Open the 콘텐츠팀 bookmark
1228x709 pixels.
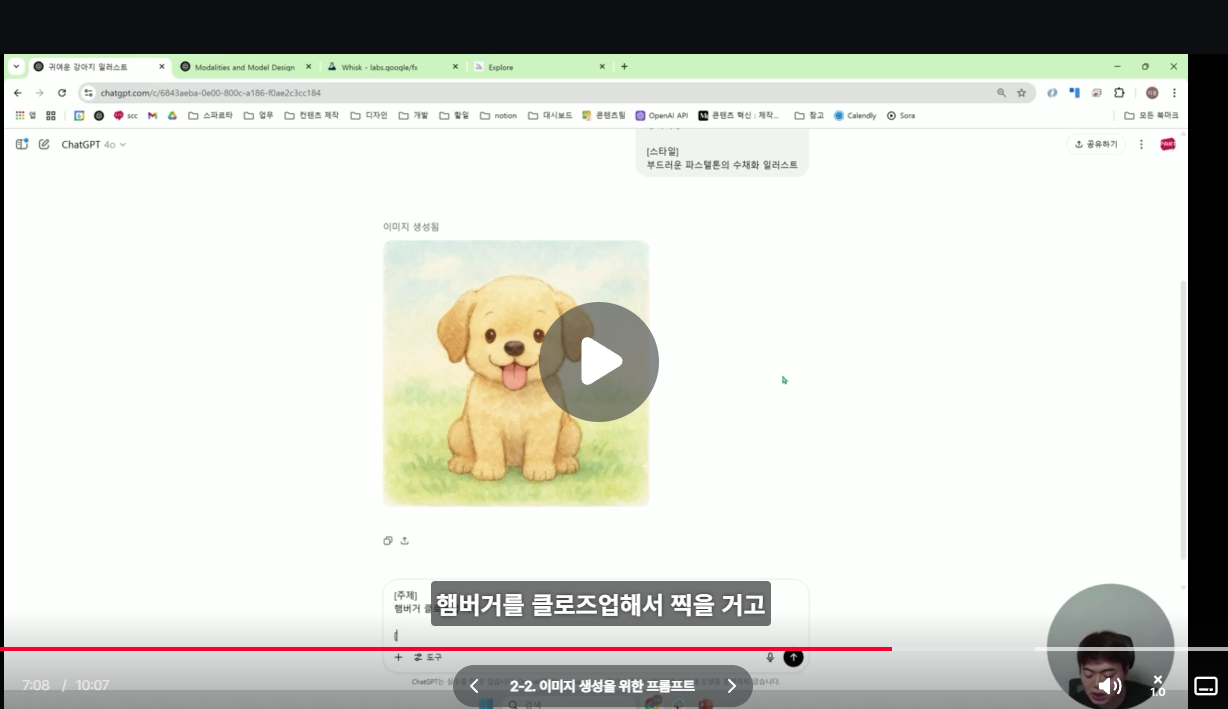point(604,115)
